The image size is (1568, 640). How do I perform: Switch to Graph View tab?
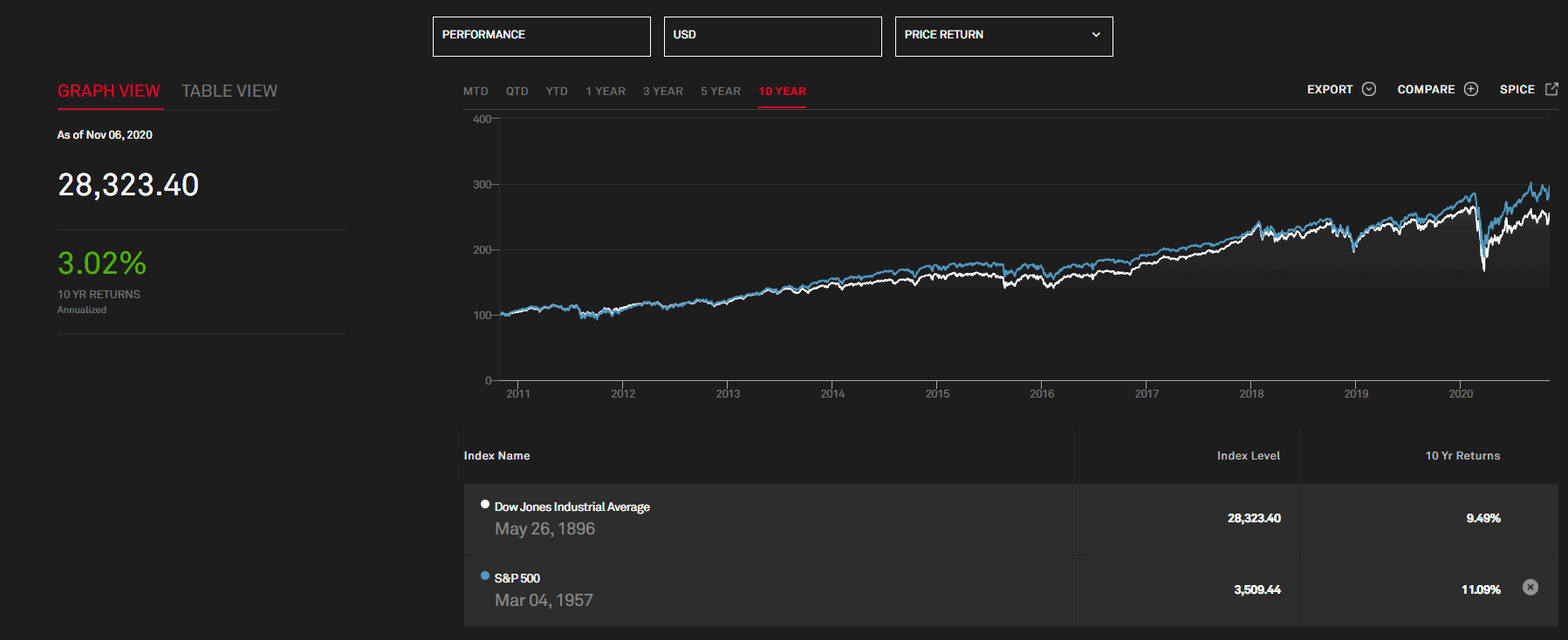[109, 91]
